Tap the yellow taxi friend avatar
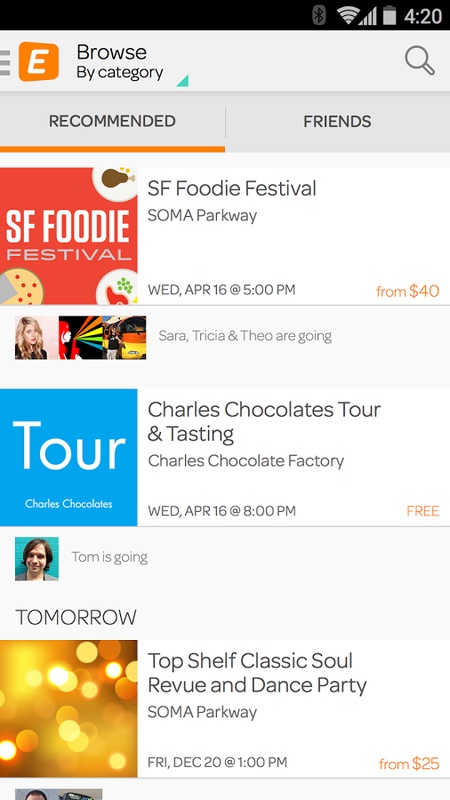Viewport: 450px width, 800px height. [124, 338]
